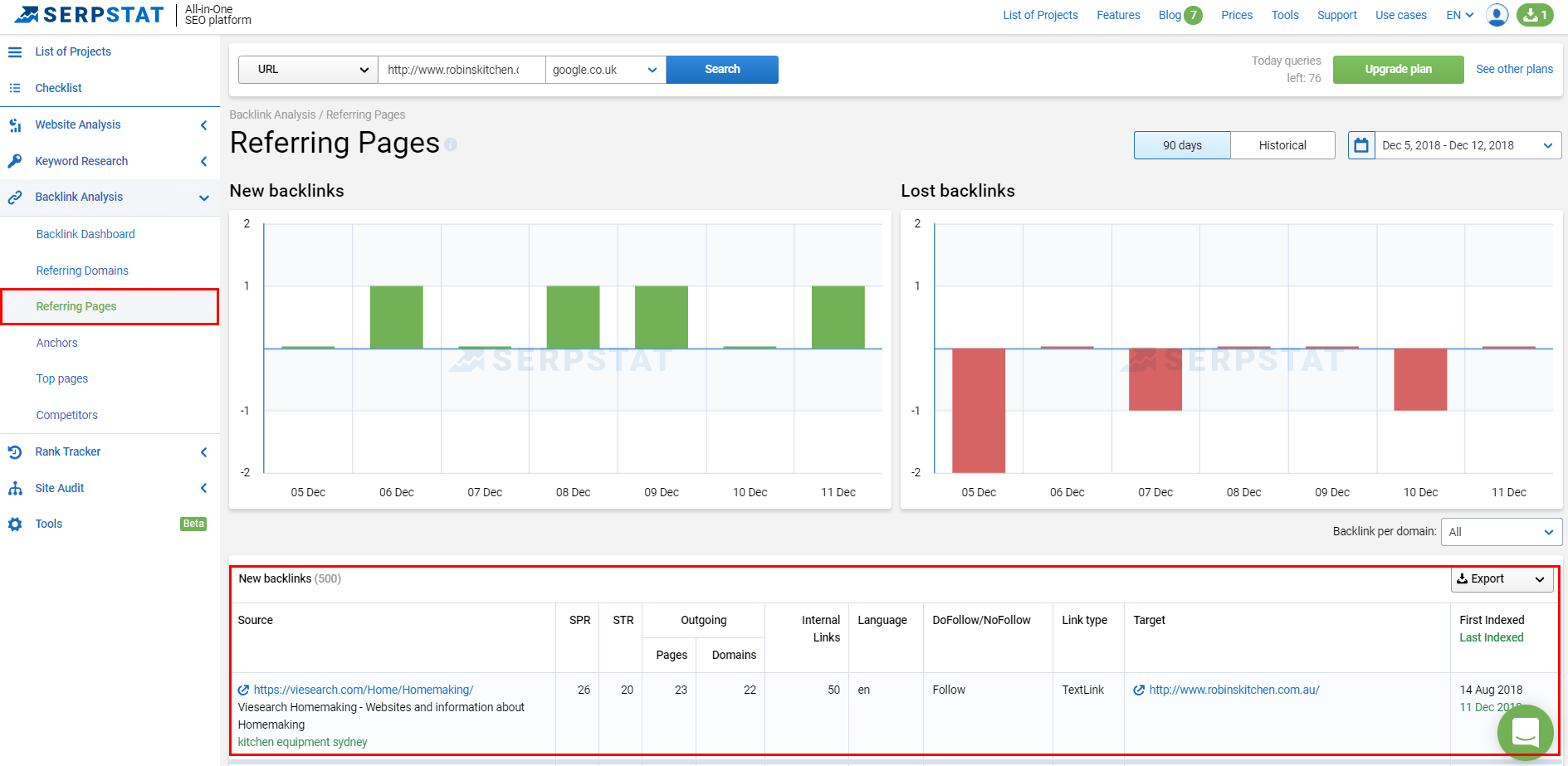Click inside the URL input field
Screen dimensions: 1568x766
[462, 70]
